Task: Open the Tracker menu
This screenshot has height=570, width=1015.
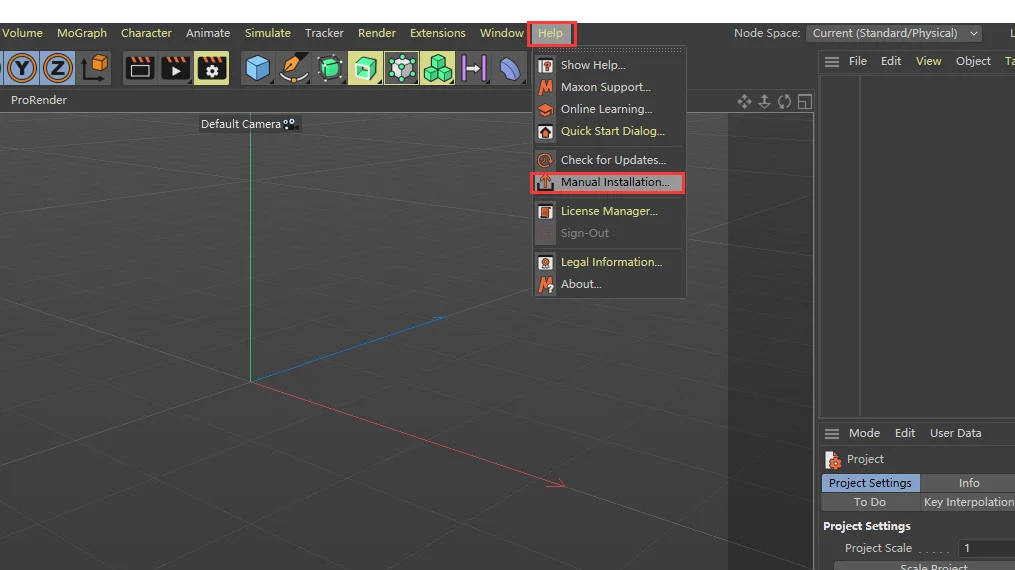Action: point(324,33)
